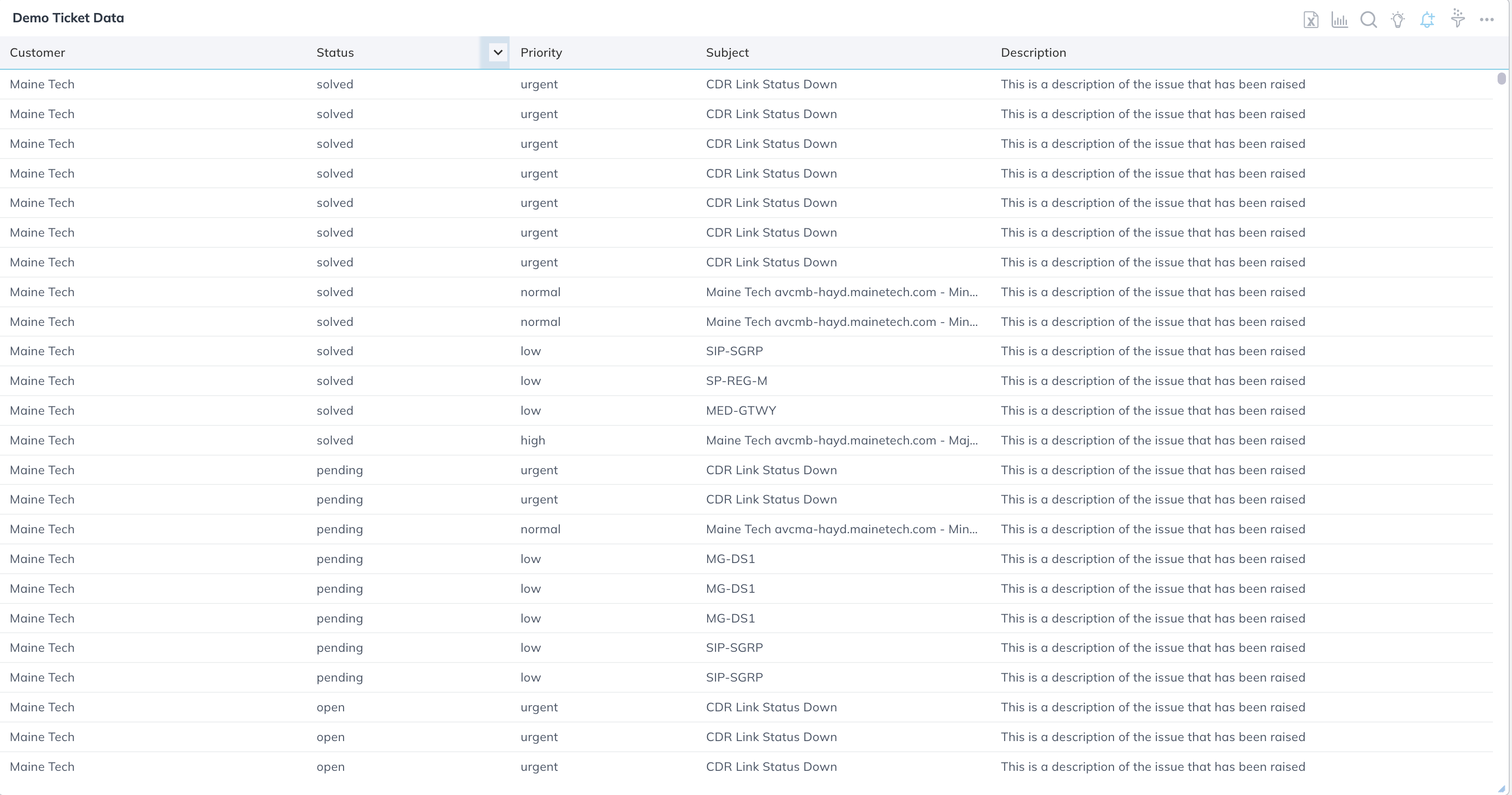Select the pending status in the normal-priority row
The image size is (1512, 795).
(x=340, y=529)
